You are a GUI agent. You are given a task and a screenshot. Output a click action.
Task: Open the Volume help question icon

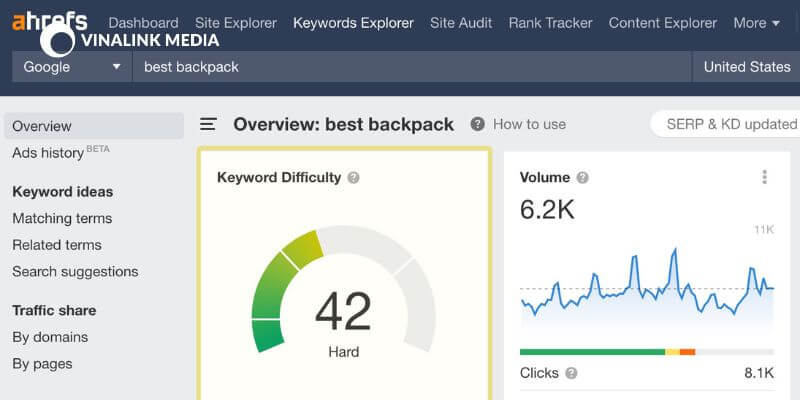pyautogui.click(x=582, y=178)
